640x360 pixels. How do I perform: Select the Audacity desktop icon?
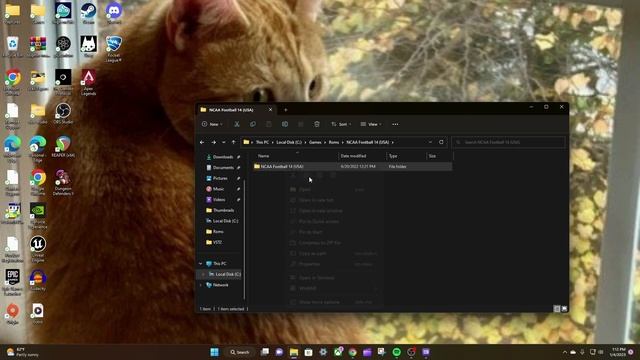tap(38, 280)
